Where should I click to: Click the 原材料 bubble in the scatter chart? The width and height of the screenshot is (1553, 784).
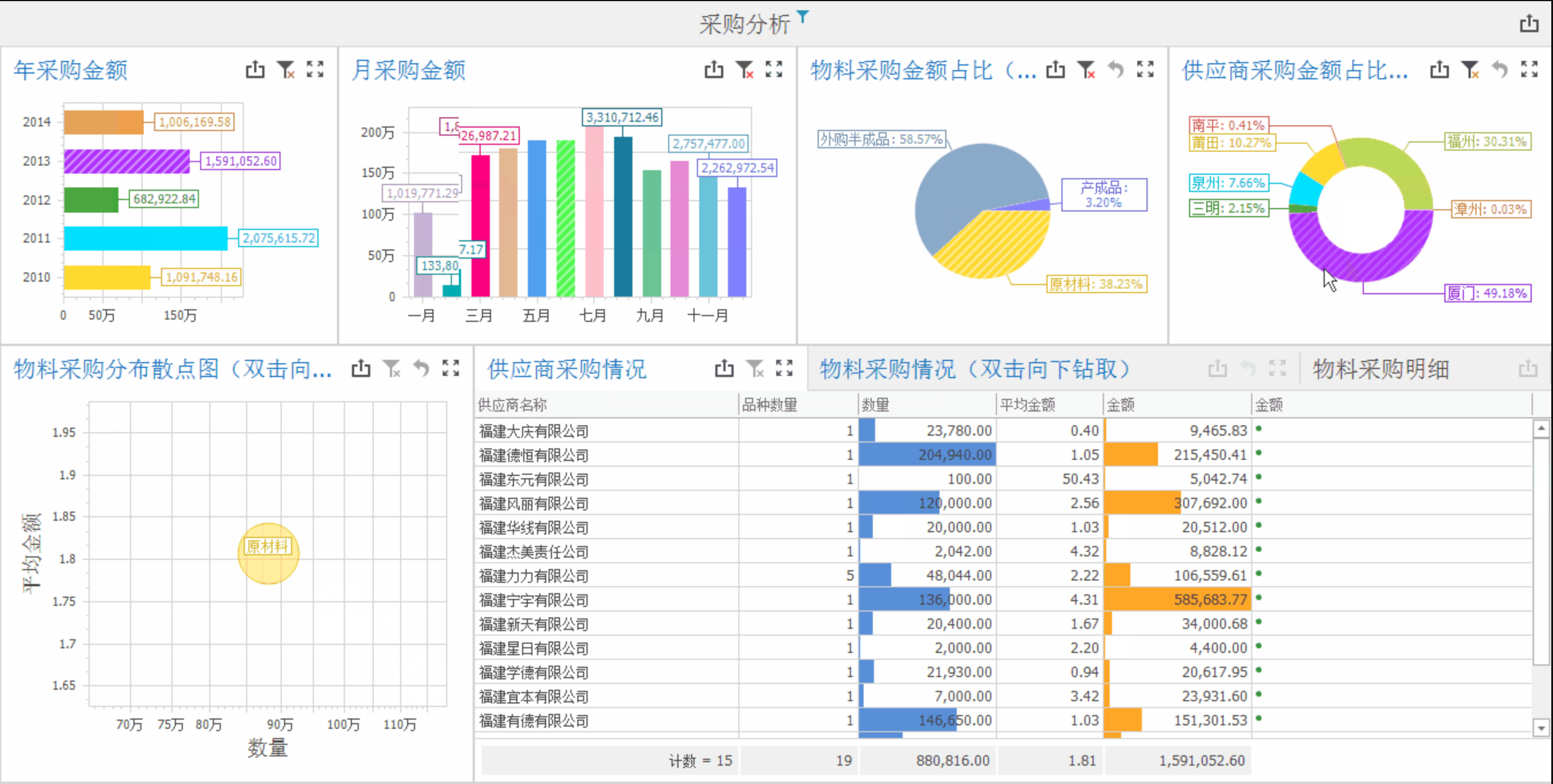[x=269, y=553]
